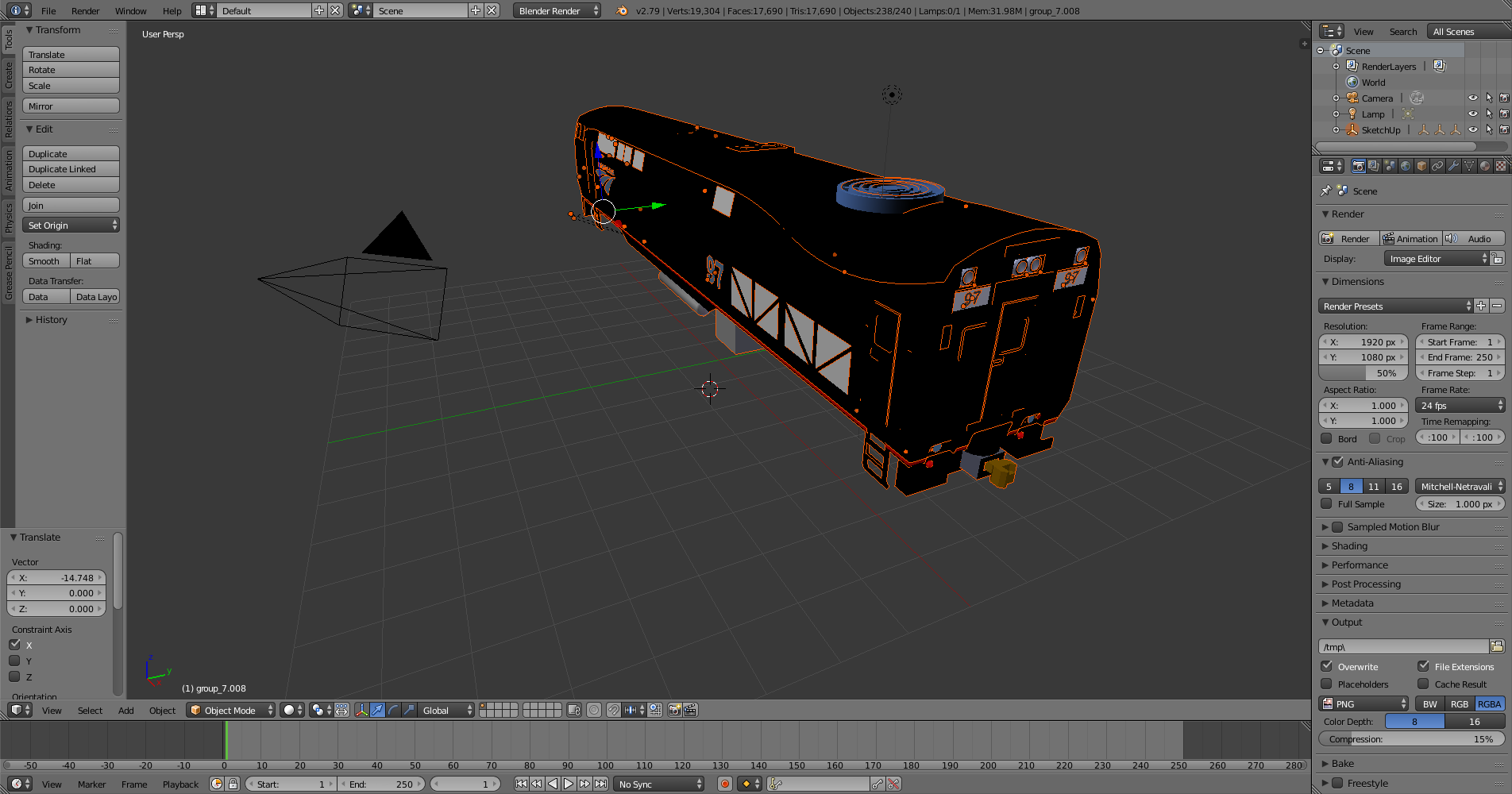Click the Lamp bulb icon in outliner
1512x794 pixels.
tap(1352, 114)
